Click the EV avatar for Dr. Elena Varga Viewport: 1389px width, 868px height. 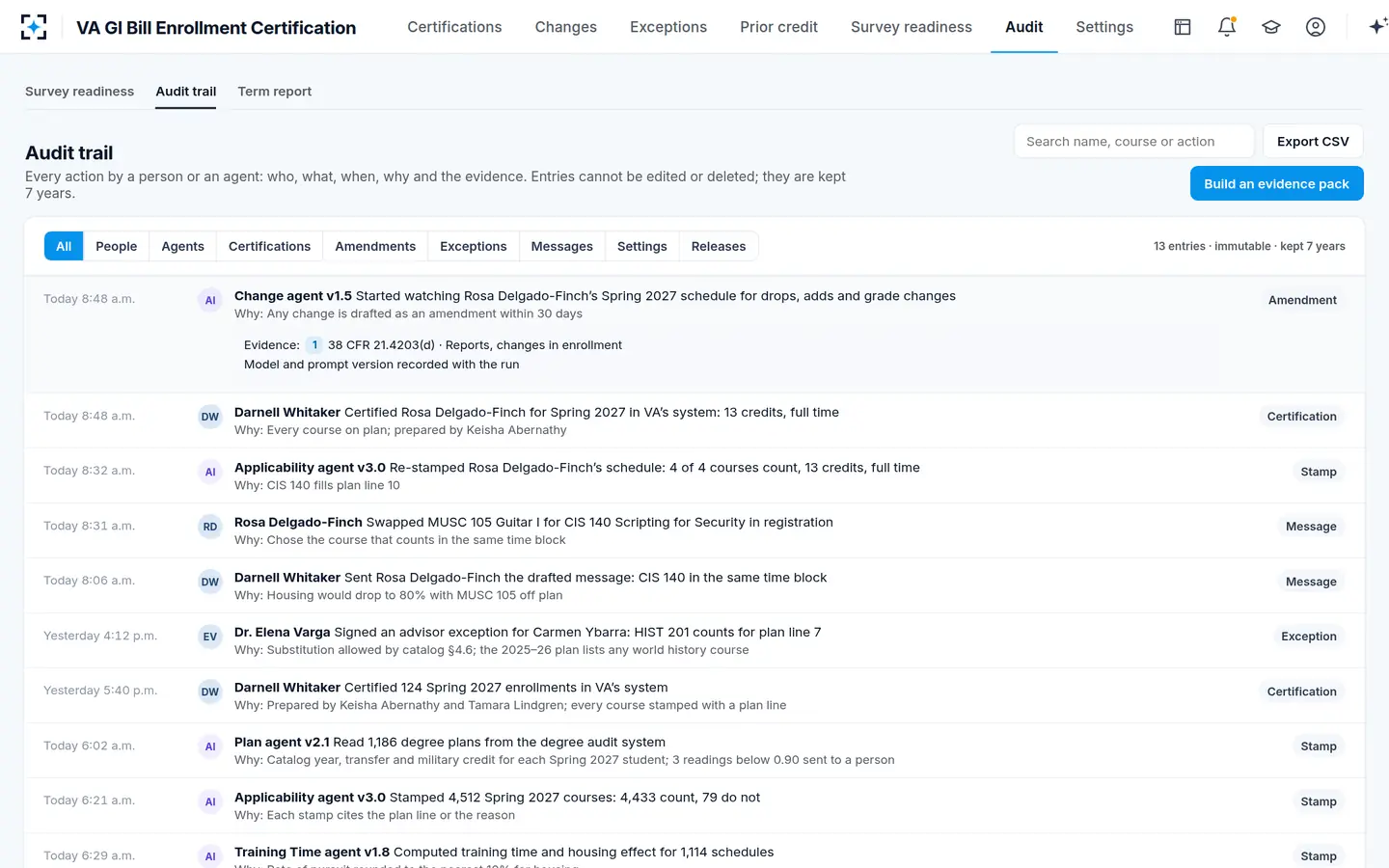210,637
